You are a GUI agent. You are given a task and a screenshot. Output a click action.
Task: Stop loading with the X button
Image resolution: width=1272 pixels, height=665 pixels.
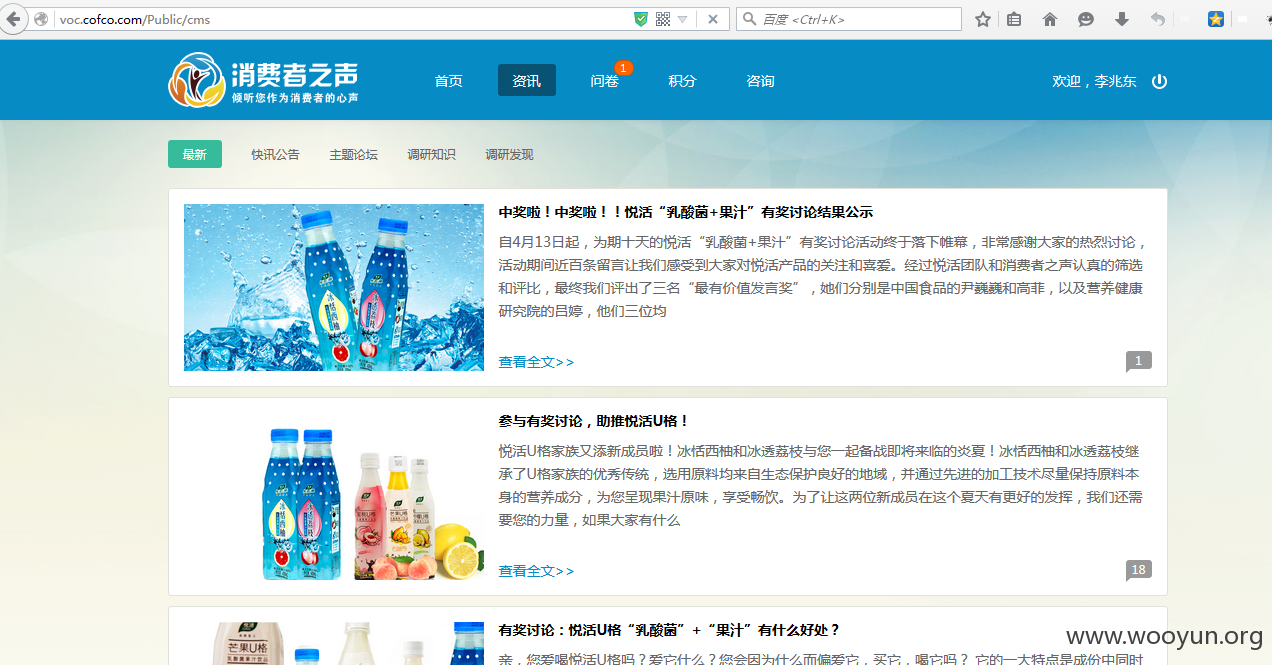tap(712, 19)
